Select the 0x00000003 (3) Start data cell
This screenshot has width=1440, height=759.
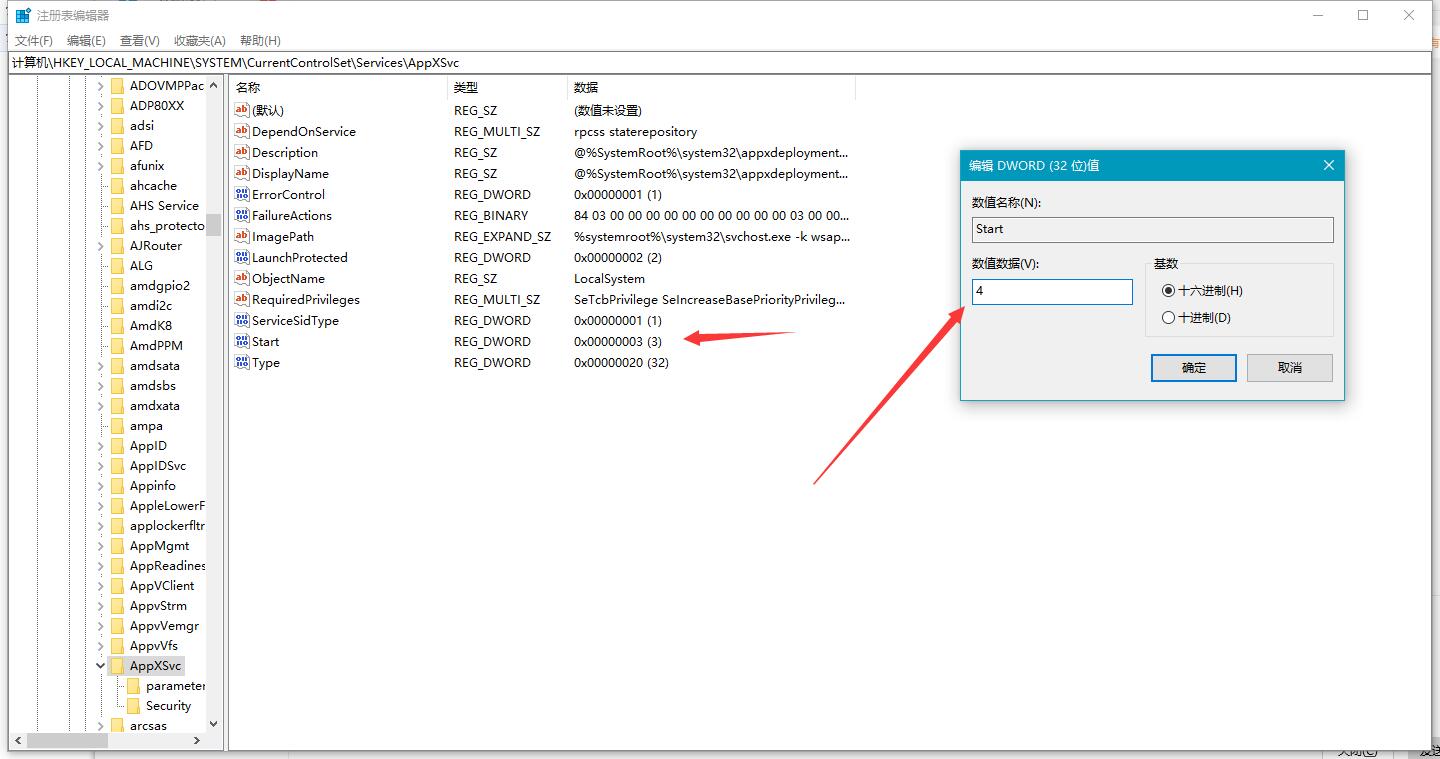(618, 342)
